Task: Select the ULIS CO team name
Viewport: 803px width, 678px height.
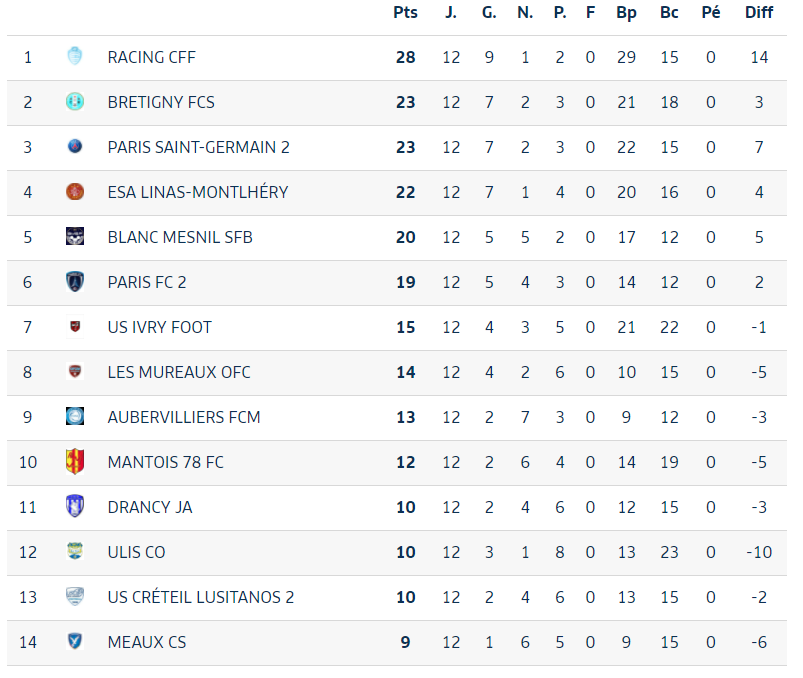Action: (136, 552)
